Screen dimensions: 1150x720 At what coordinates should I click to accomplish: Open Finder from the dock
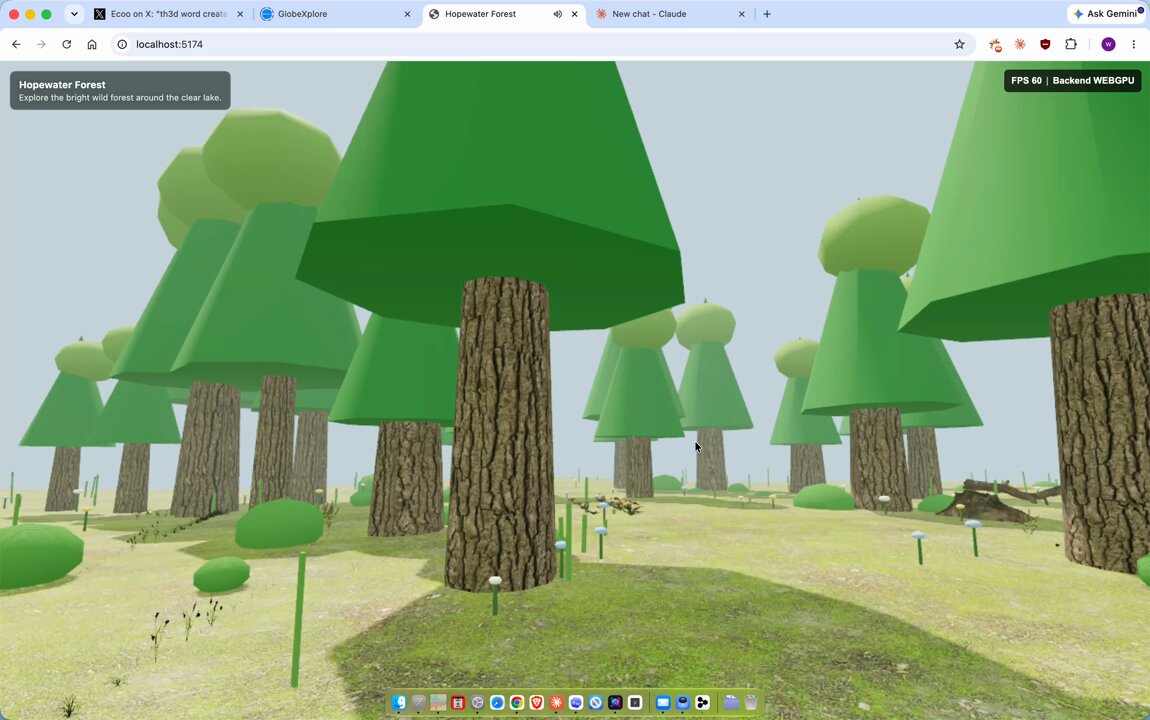coord(399,702)
